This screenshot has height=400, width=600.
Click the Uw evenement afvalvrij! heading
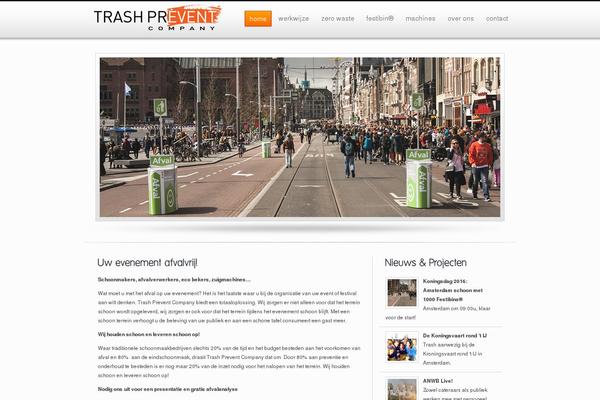click(147, 263)
